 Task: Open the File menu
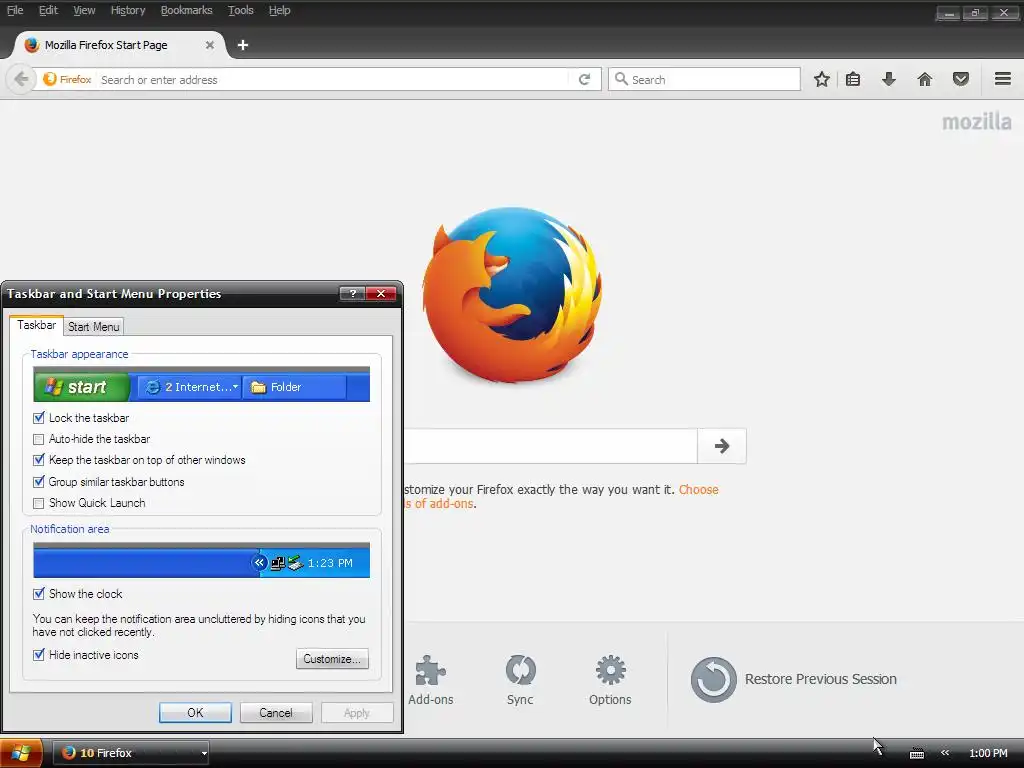point(15,10)
